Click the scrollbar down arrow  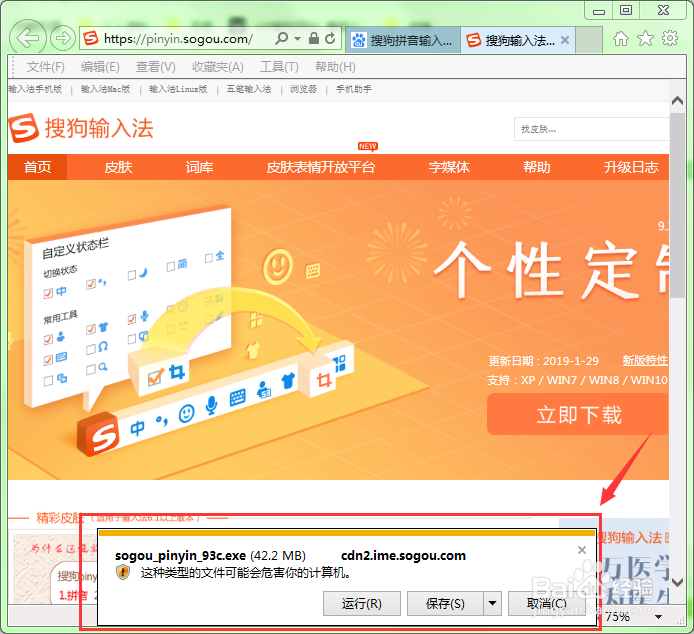click(677, 582)
